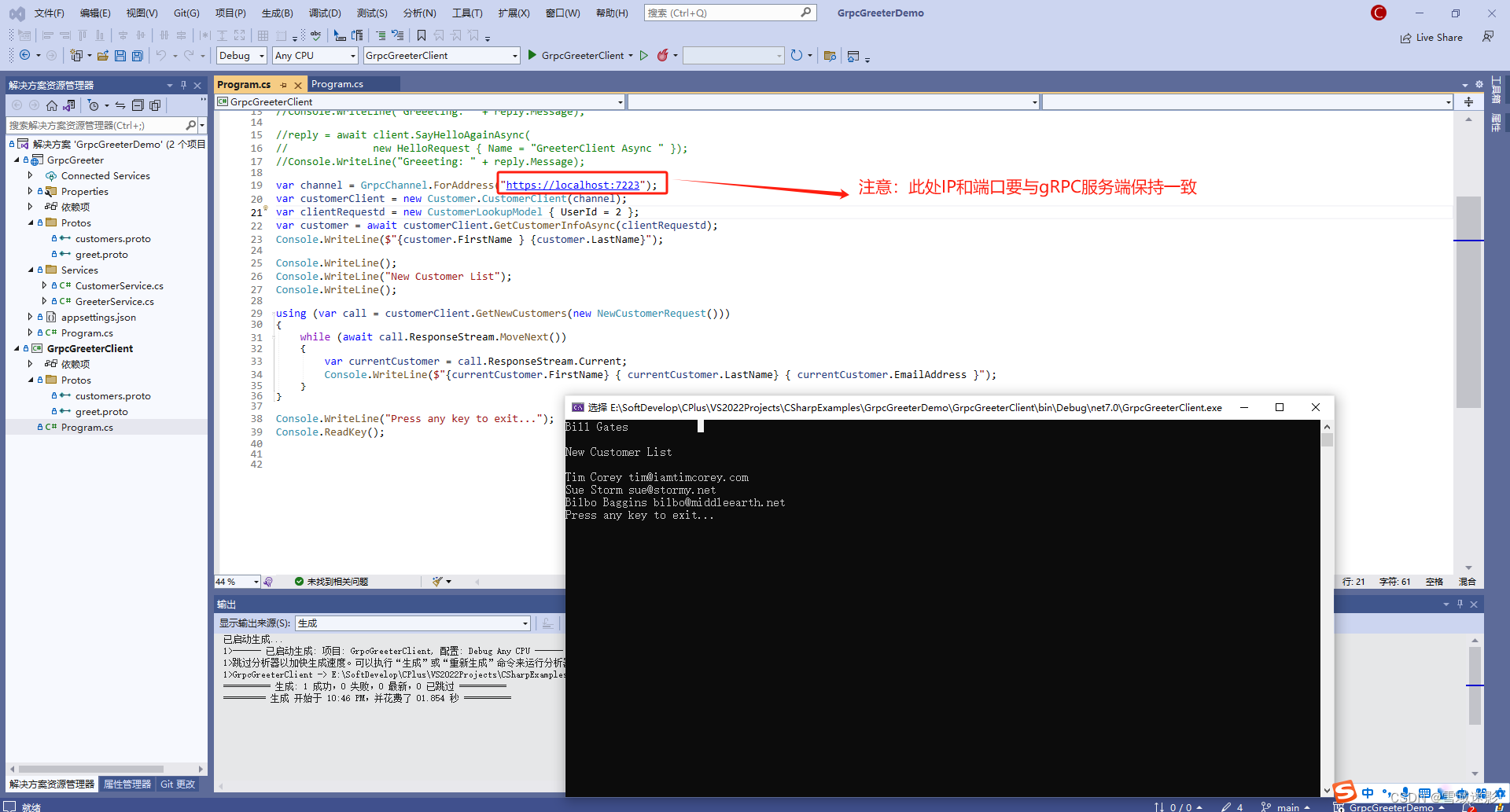
Task: Click the code cleanup broom icon
Action: click(x=438, y=582)
